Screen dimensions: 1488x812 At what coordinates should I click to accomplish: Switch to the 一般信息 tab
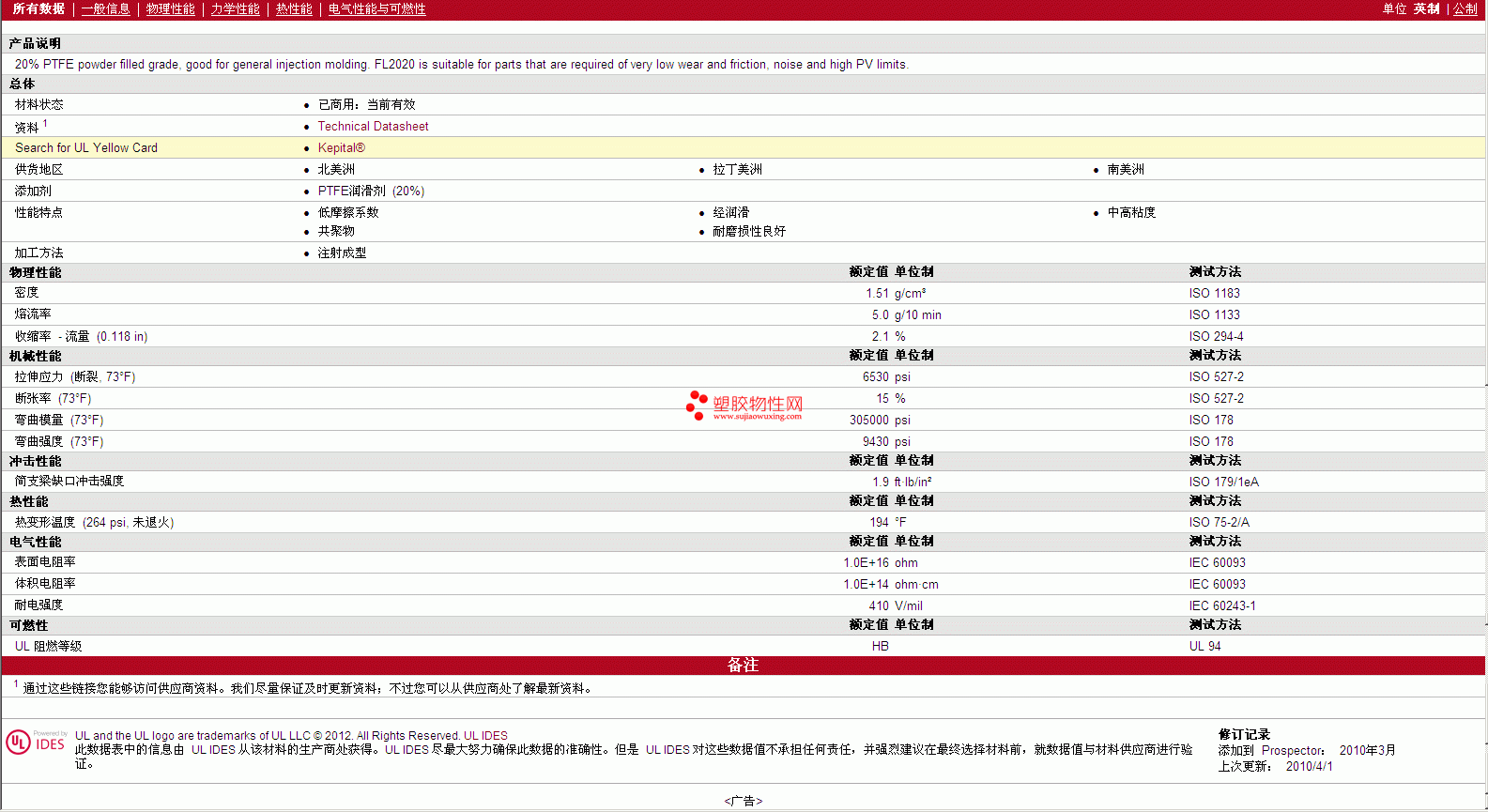click(106, 9)
